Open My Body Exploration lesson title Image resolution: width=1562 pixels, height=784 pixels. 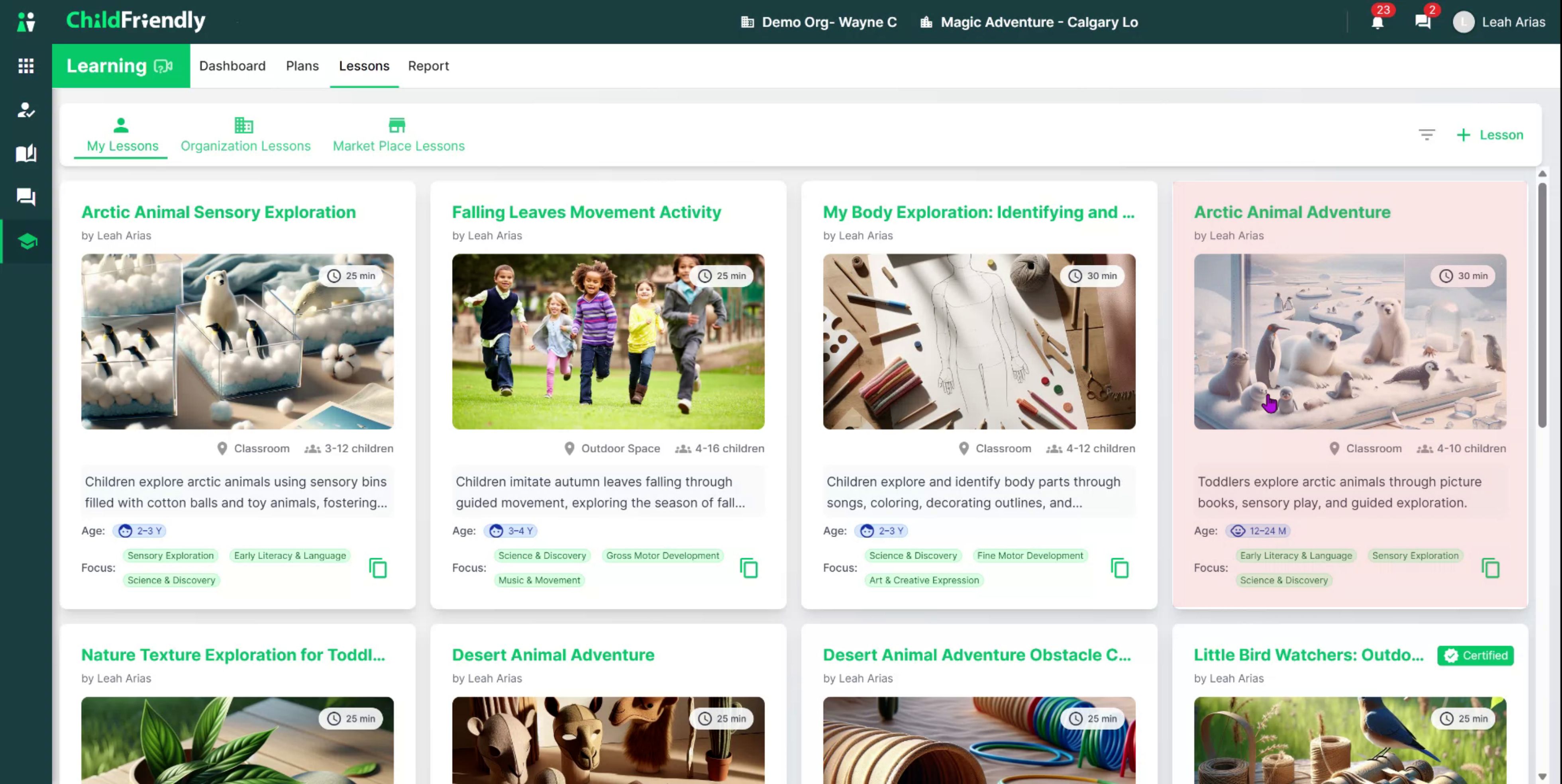[979, 212]
